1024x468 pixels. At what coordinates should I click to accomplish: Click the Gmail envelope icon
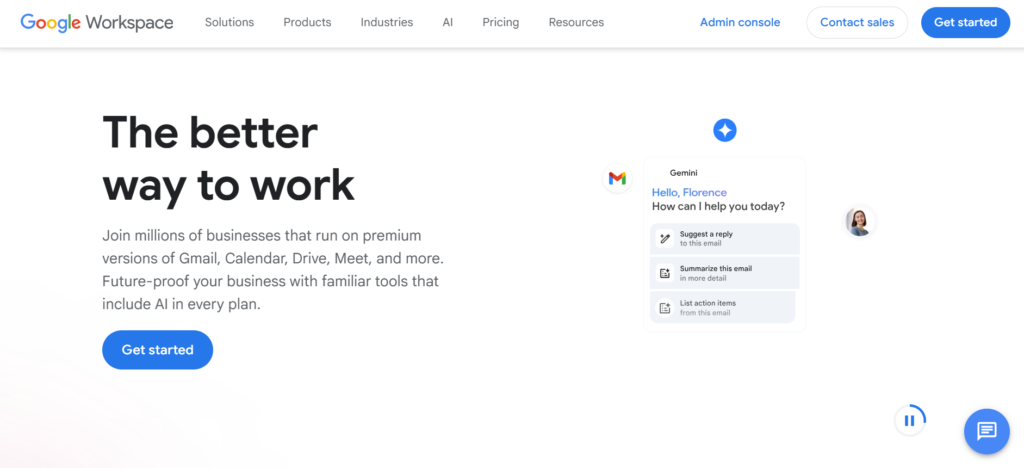(617, 178)
